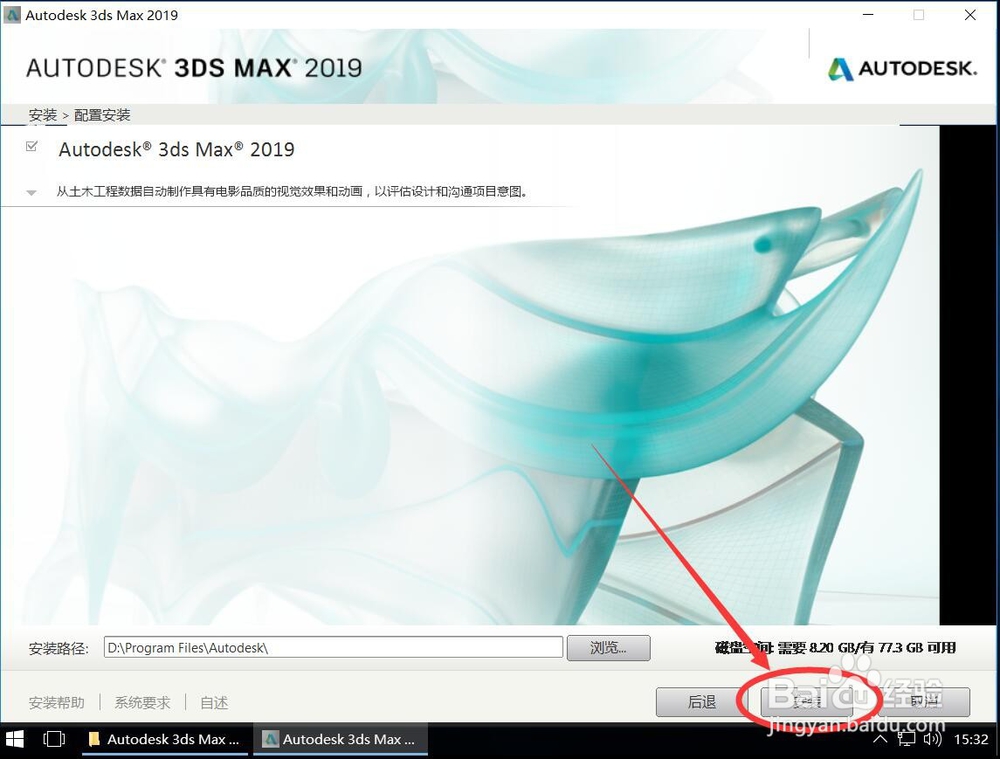
Task: Open the 系统要求 system requirements link
Action: (x=141, y=702)
